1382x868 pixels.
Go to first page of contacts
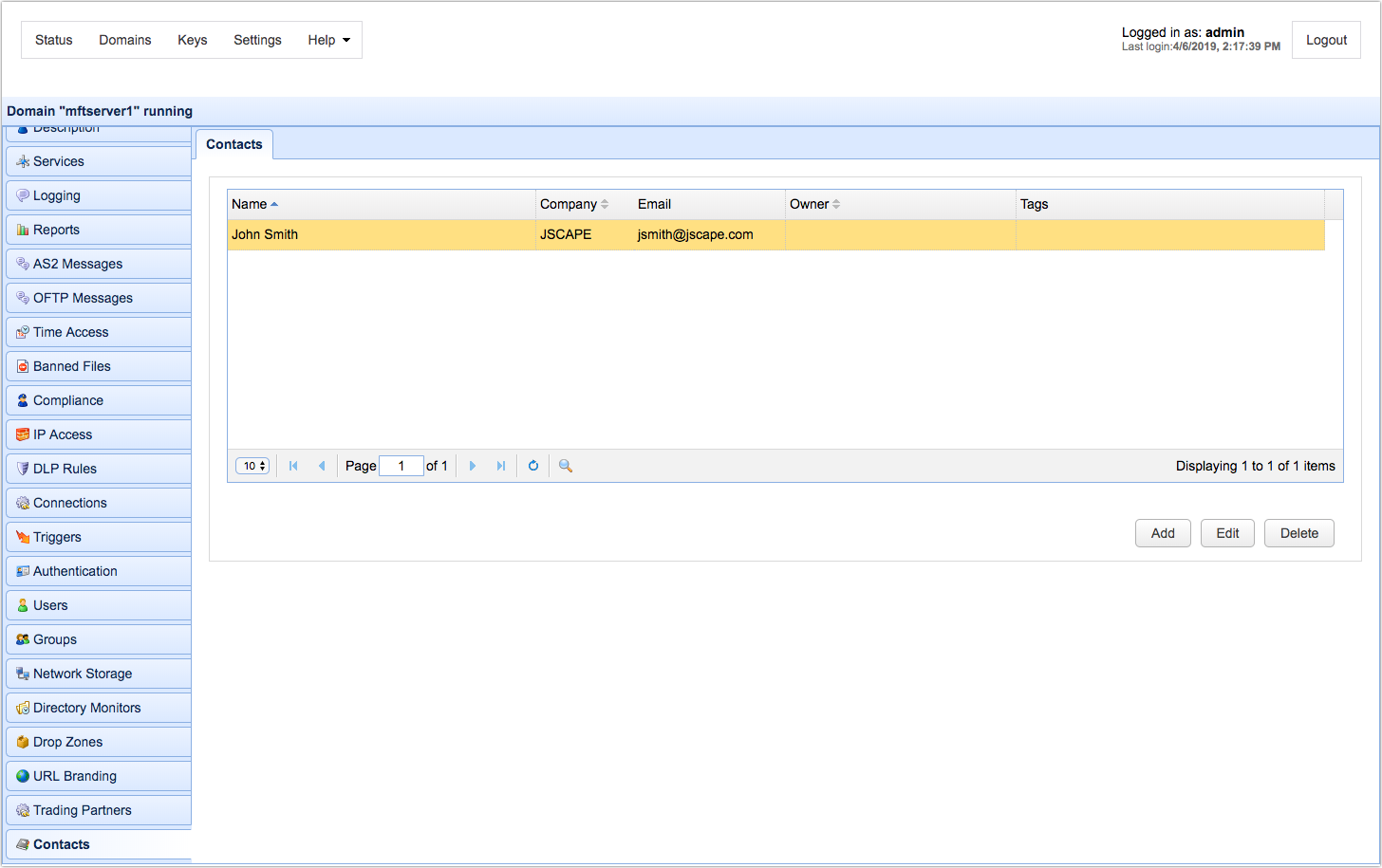pos(293,466)
